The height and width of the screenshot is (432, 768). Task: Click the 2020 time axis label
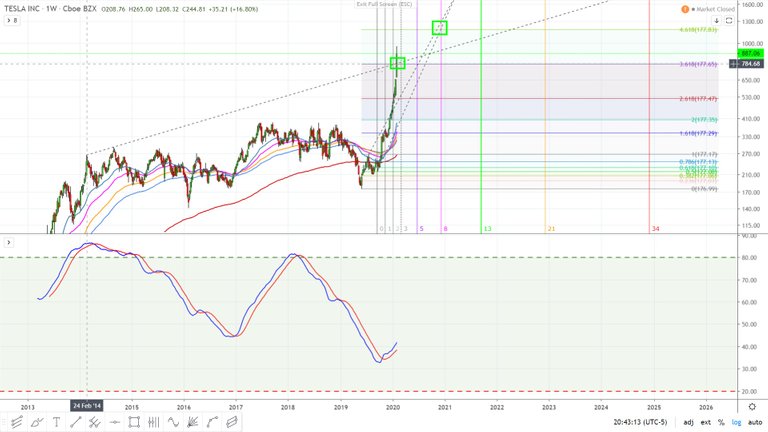click(393, 407)
